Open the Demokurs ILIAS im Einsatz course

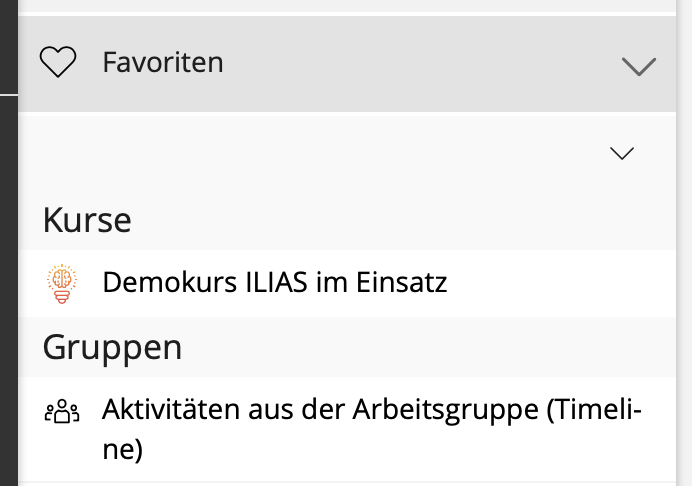[x=274, y=283]
